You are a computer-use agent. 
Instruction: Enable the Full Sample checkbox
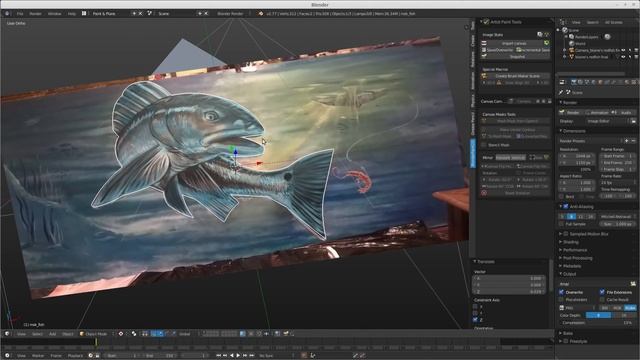click(x=562, y=224)
